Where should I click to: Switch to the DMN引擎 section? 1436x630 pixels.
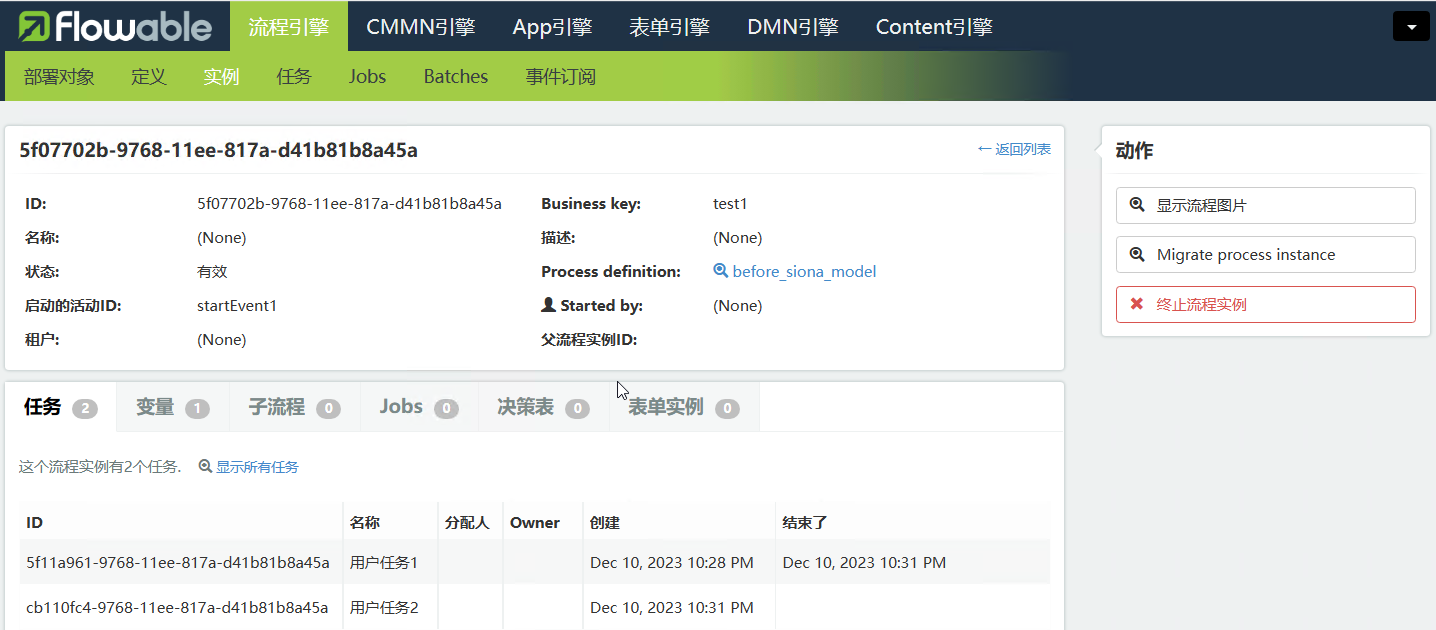pos(792,27)
